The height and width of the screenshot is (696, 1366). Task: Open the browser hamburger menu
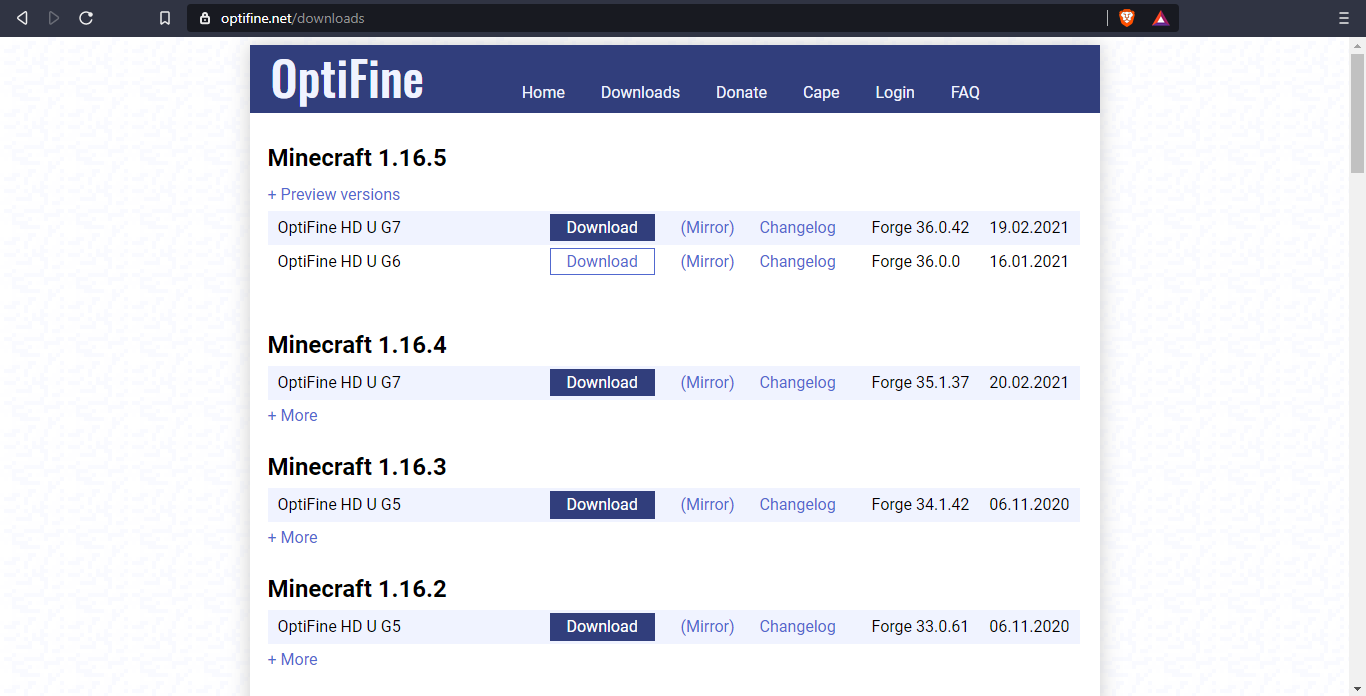pyautogui.click(x=1344, y=18)
